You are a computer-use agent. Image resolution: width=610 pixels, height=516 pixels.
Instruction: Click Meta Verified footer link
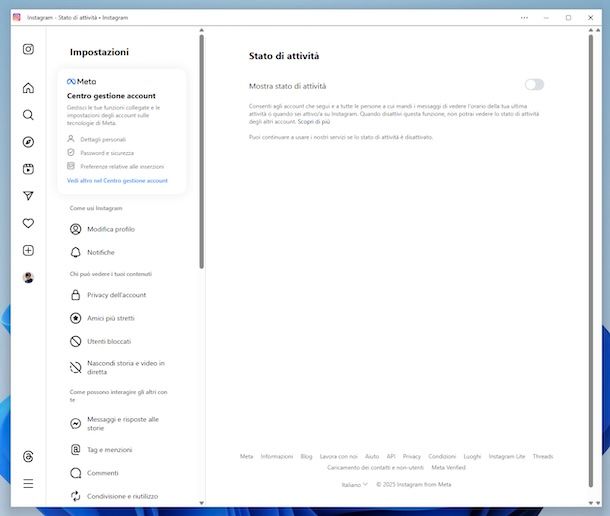(449, 467)
